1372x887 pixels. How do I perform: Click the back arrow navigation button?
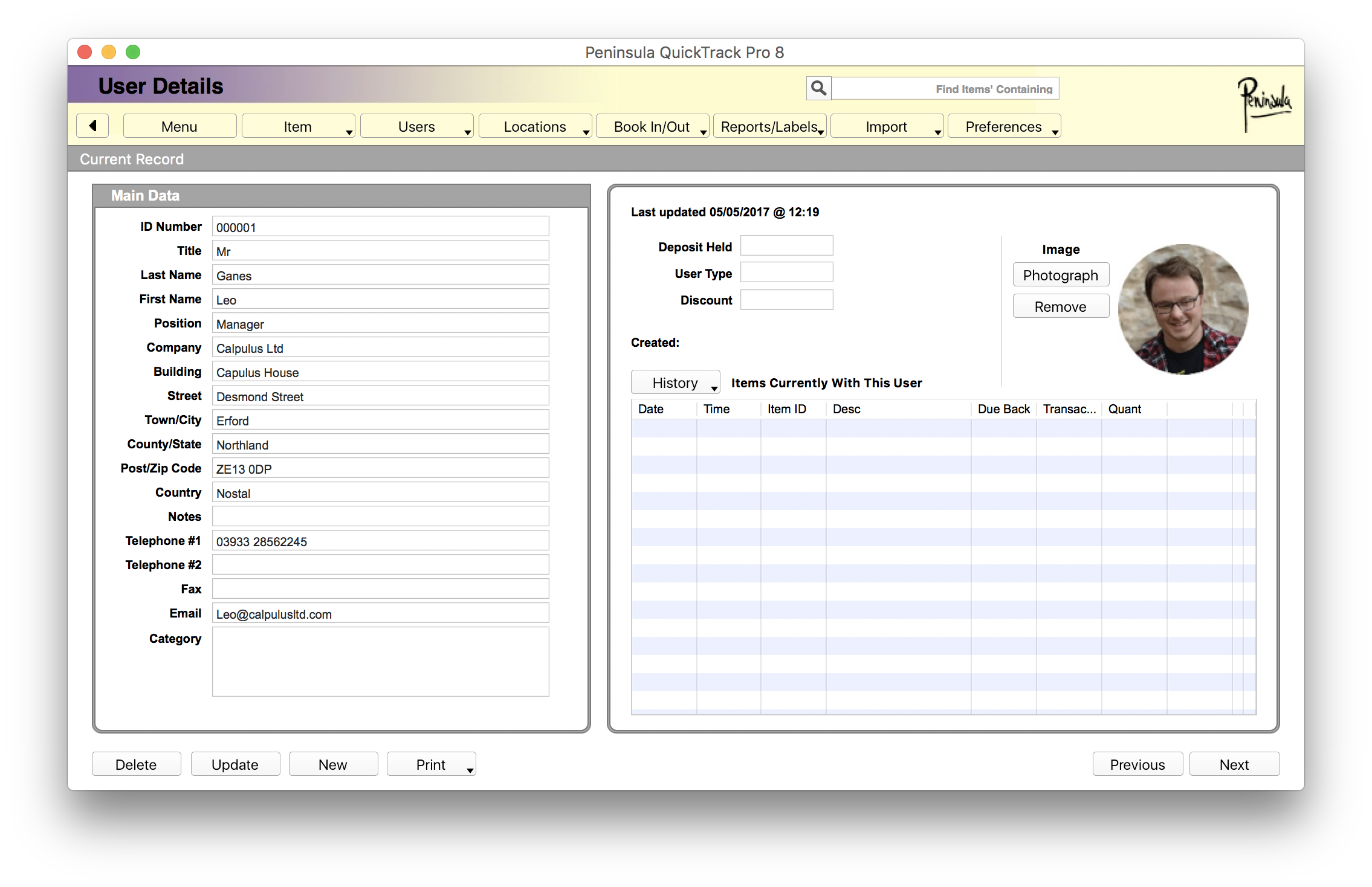(92, 126)
